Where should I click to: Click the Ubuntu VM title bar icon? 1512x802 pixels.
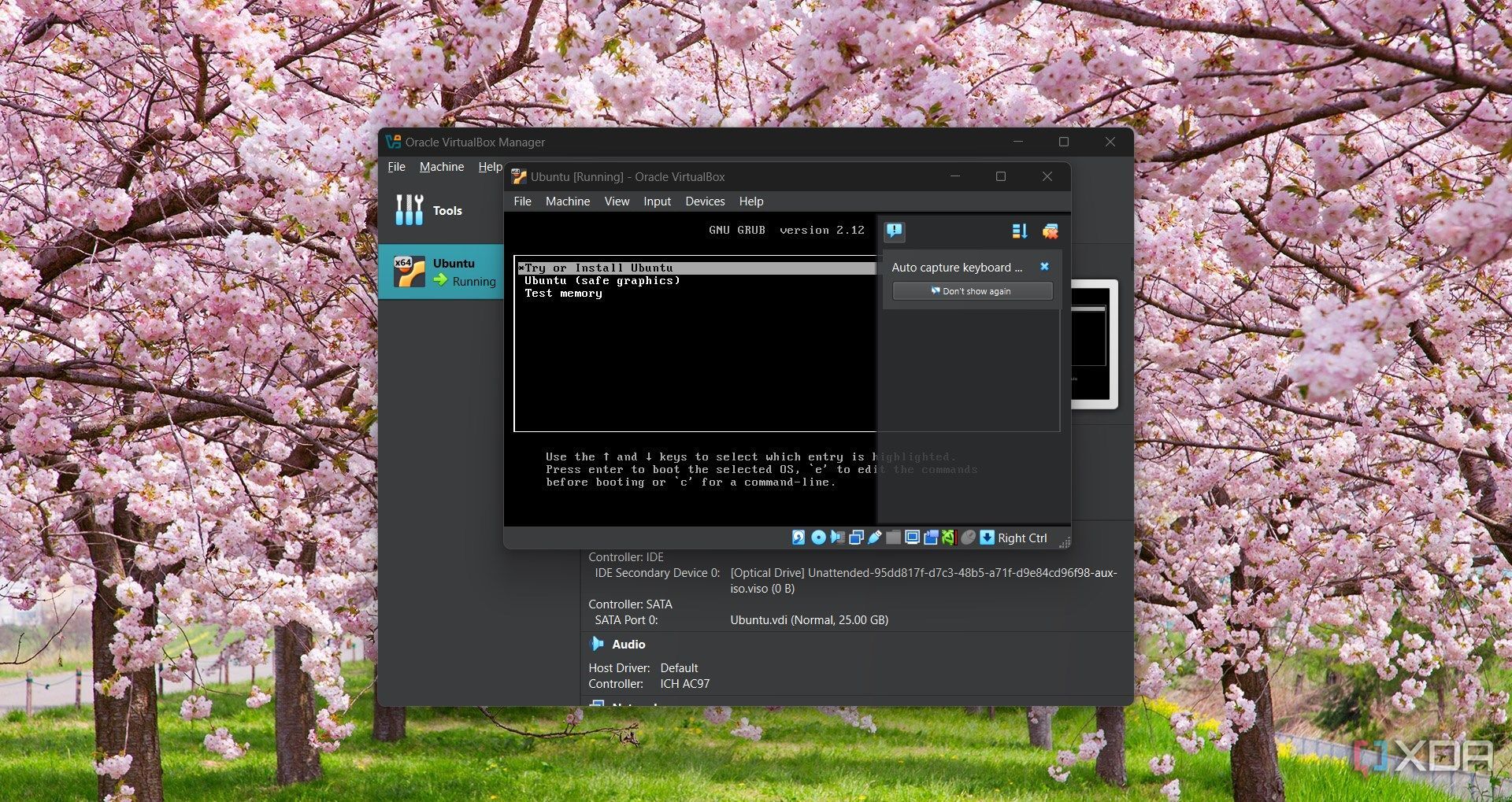(x=518, y=176)
